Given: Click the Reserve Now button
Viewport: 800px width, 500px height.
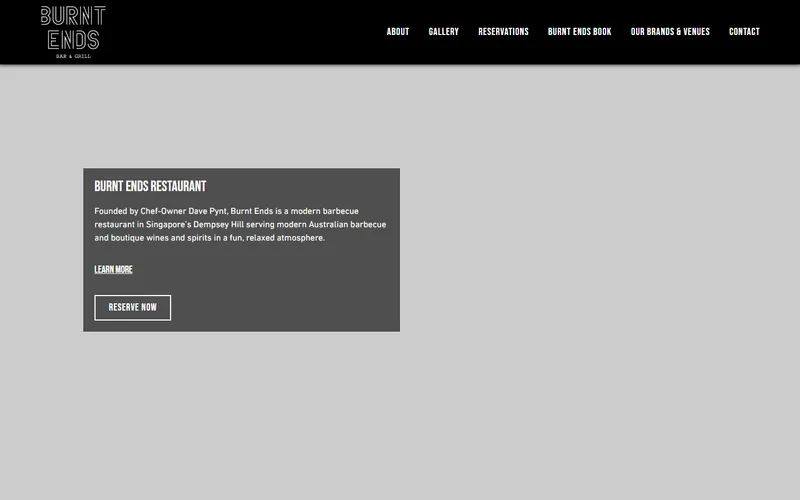Looking at the screenshot, I should click(x=133, y=308).
